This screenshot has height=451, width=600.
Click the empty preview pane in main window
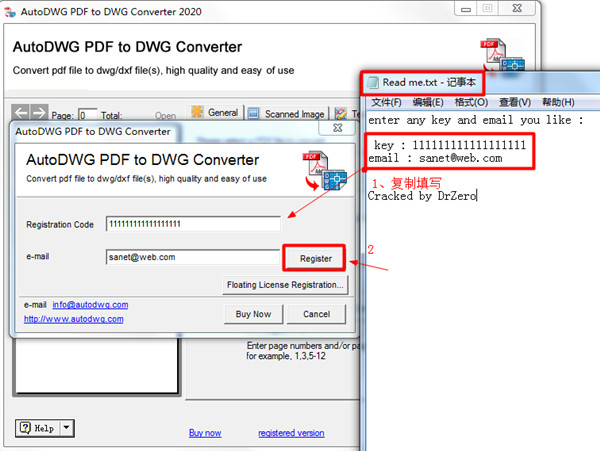pyautogui.click(x=97, y=366)
